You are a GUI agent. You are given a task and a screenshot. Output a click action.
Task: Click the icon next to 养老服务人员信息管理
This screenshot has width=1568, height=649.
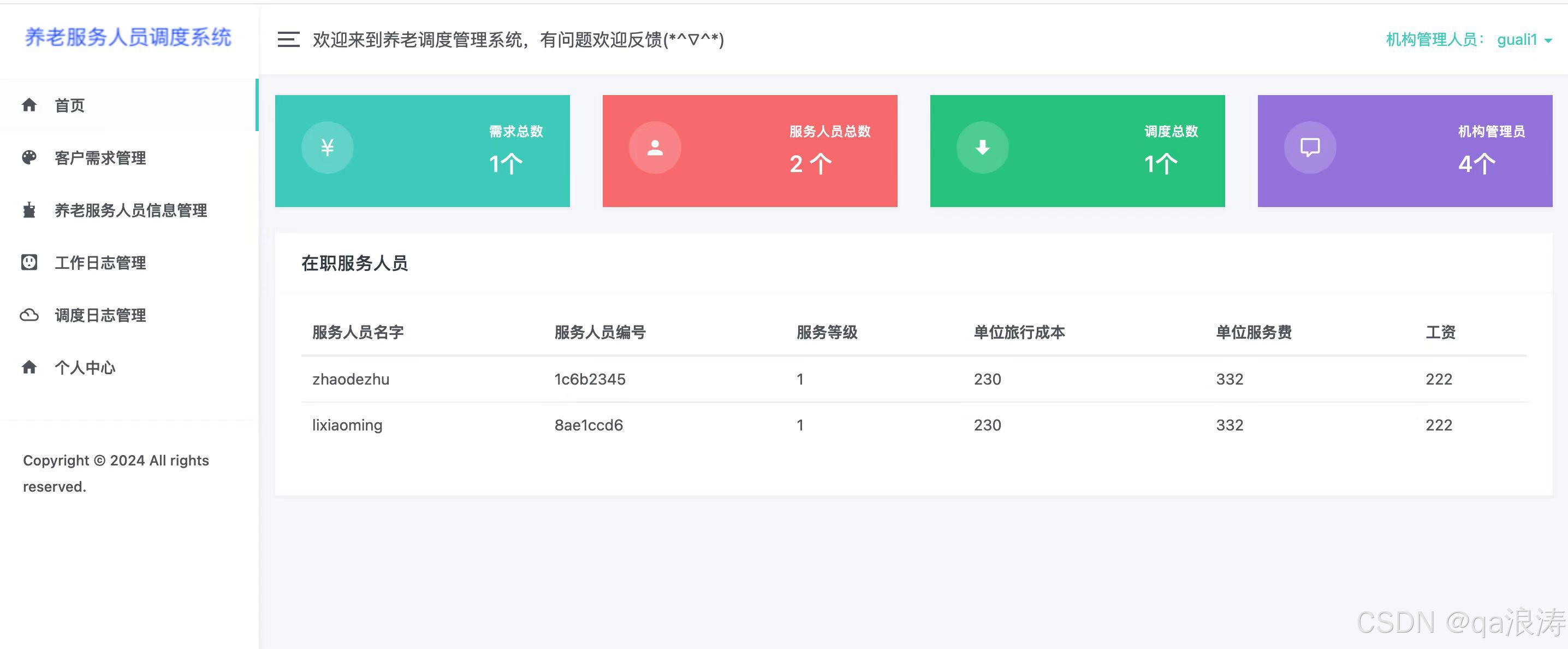click(29, 211)
